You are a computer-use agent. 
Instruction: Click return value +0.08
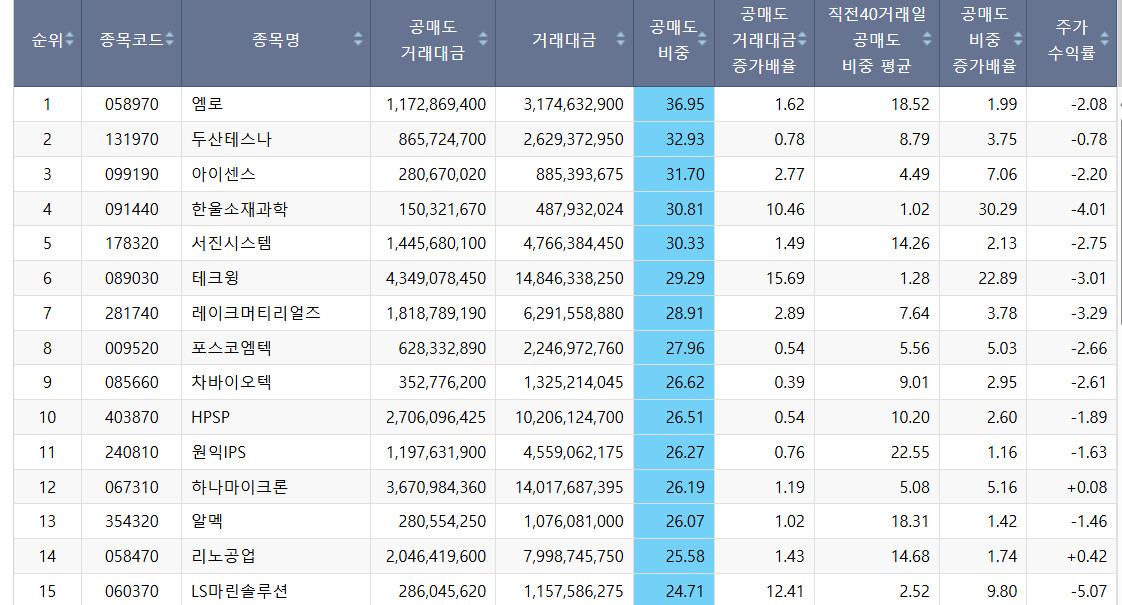tap(1087, 488)
